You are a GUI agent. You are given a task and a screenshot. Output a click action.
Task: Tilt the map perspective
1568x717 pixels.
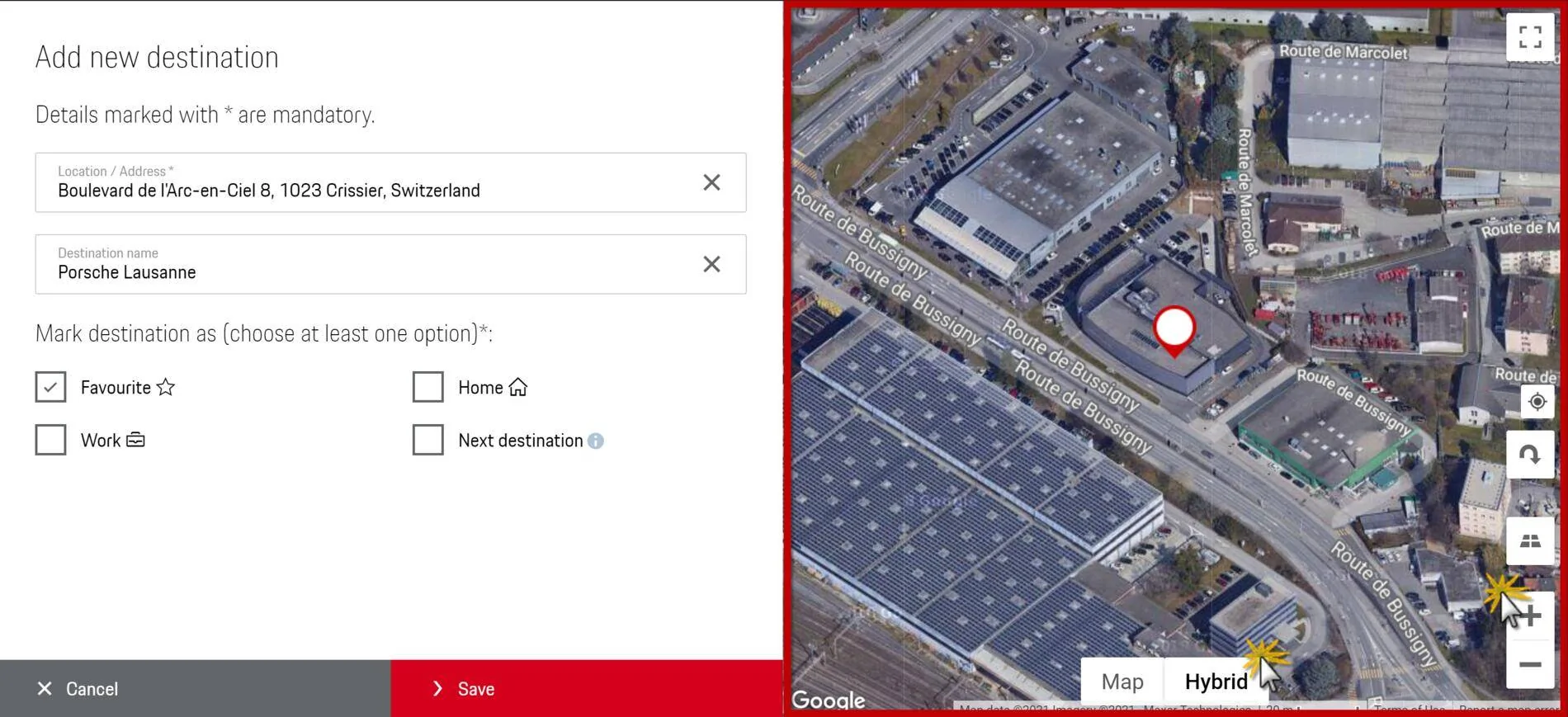tap(1530, 541)
